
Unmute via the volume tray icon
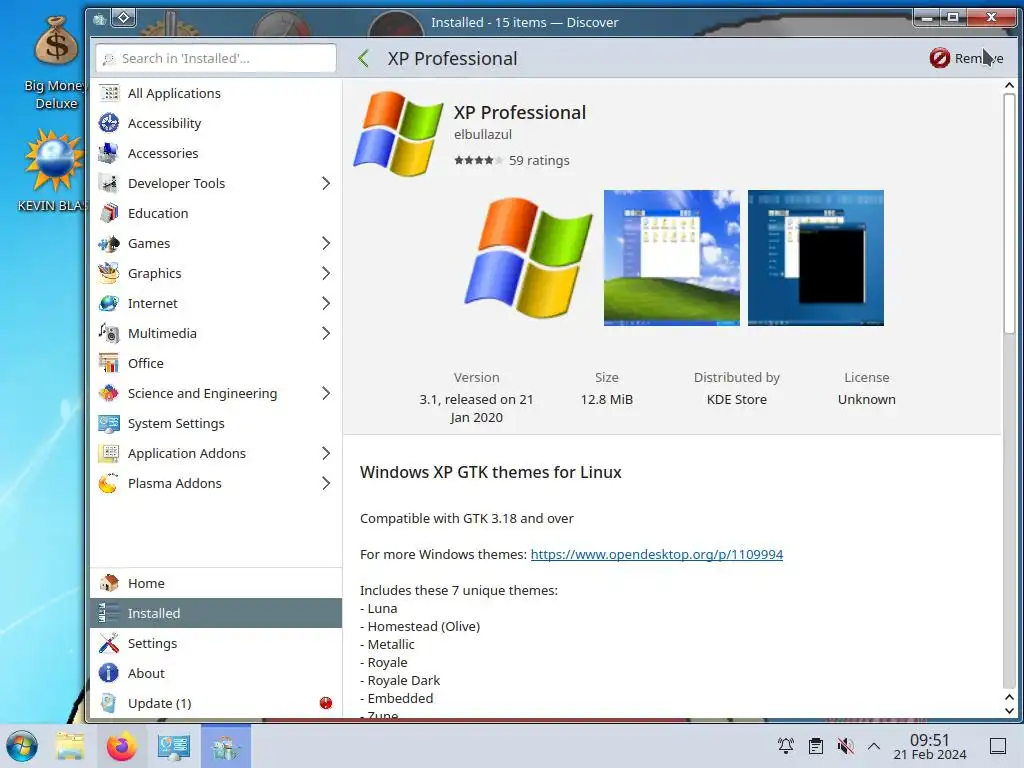(x=845, y=746)
